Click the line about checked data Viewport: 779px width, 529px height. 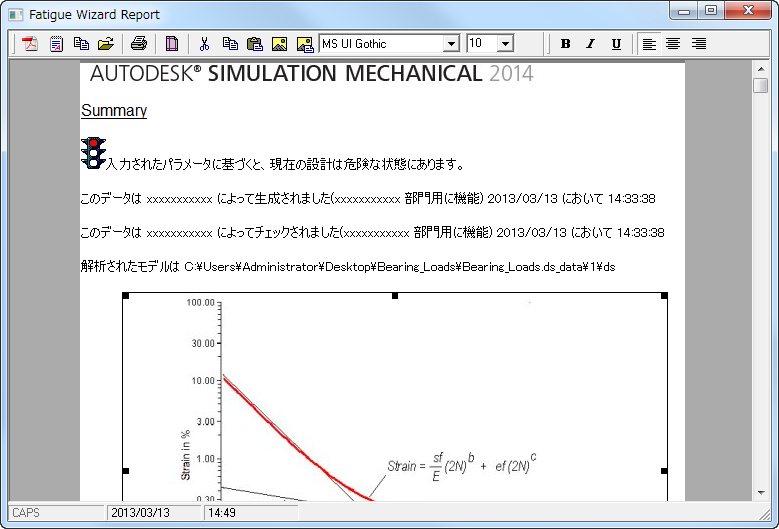[x=372, y=232]
